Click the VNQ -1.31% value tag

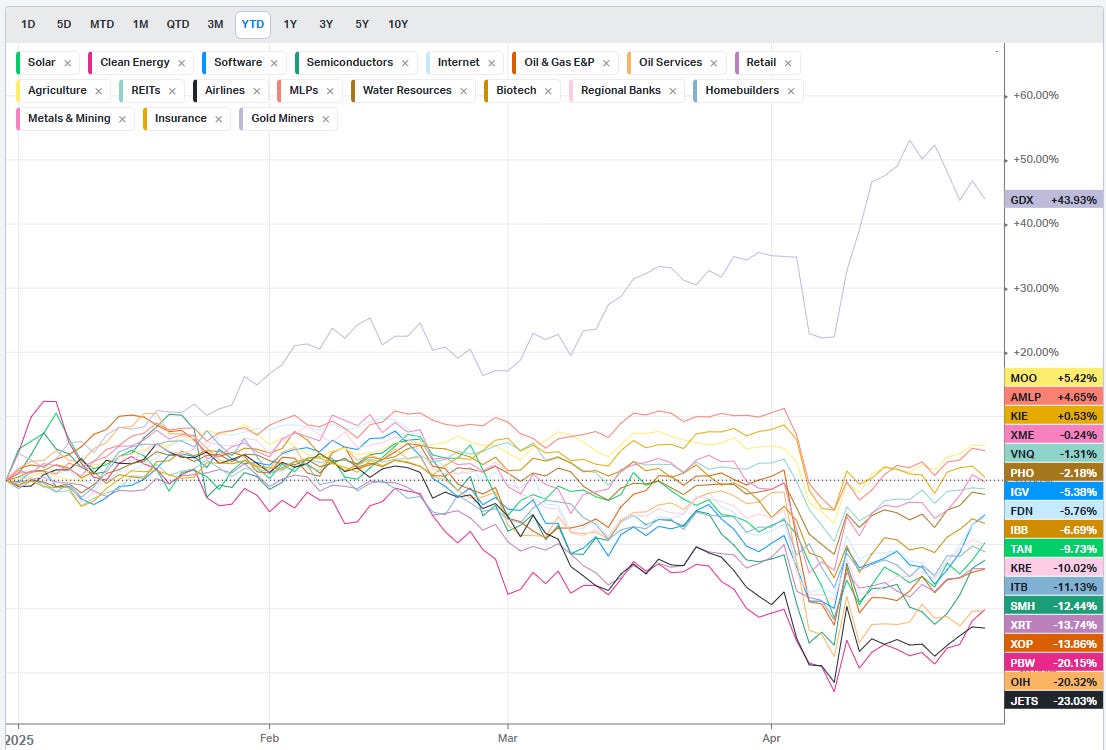click(x=1054, y=454)
